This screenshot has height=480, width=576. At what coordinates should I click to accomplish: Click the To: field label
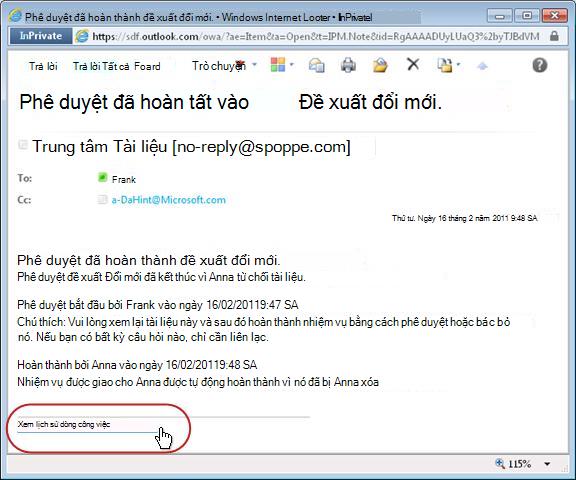click(x=25, y=178)
